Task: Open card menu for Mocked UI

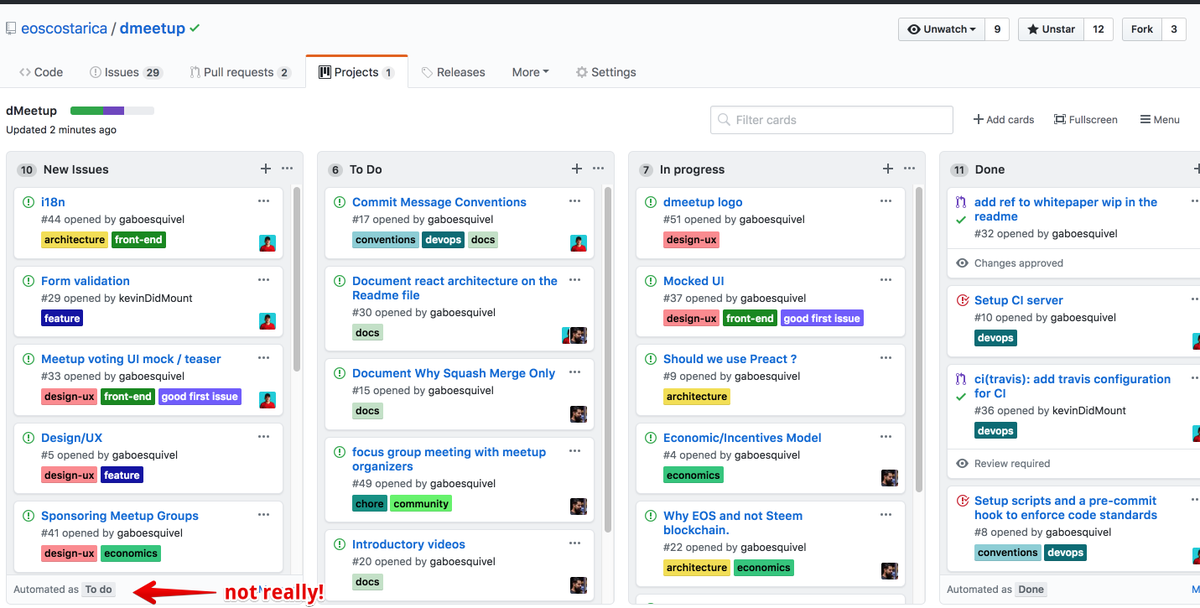Action: pos(886,280)
